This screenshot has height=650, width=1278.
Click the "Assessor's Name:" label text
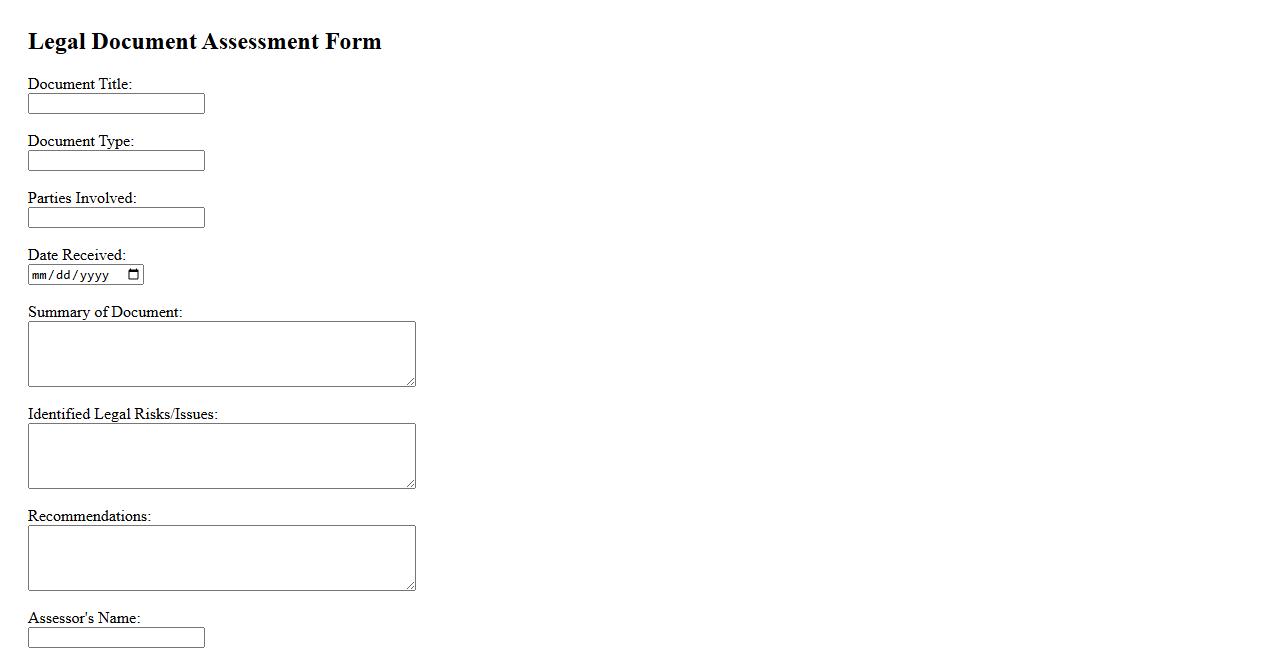tap(84, 618)
